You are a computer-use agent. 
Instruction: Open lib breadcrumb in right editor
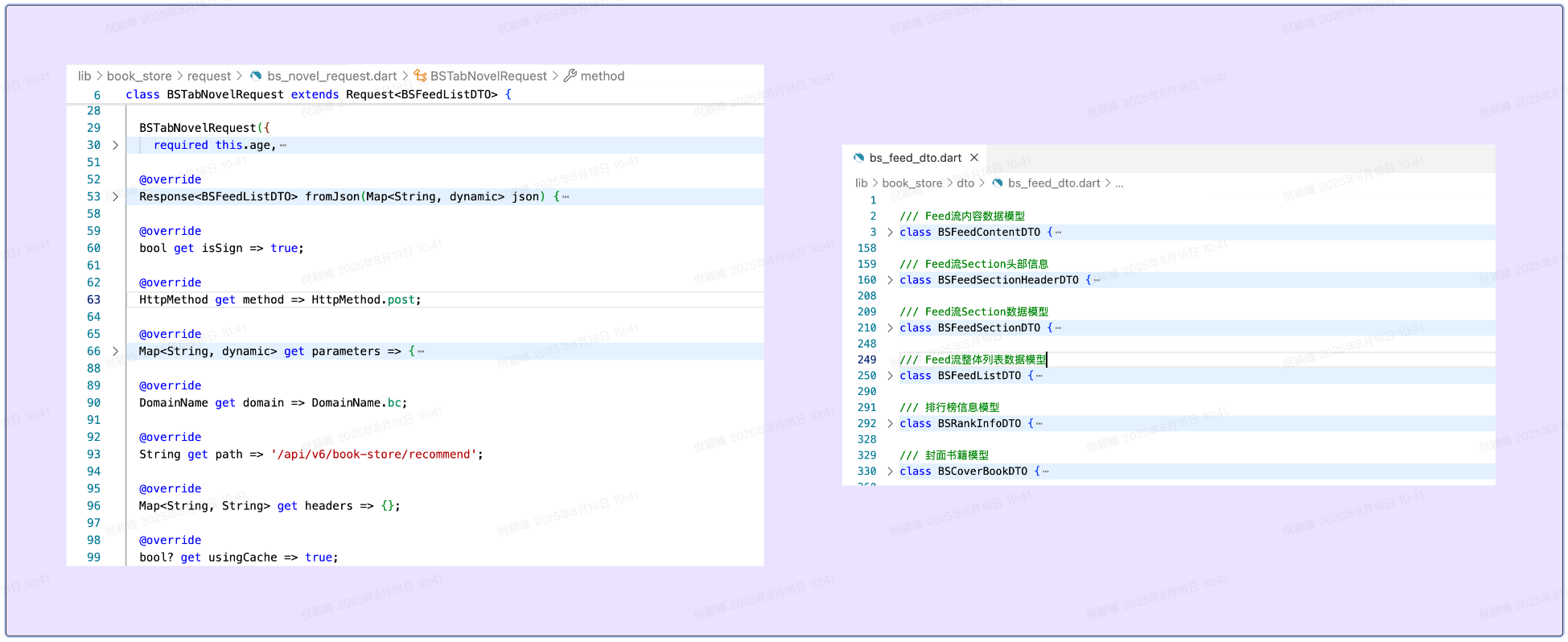click(x=862, y=183)
